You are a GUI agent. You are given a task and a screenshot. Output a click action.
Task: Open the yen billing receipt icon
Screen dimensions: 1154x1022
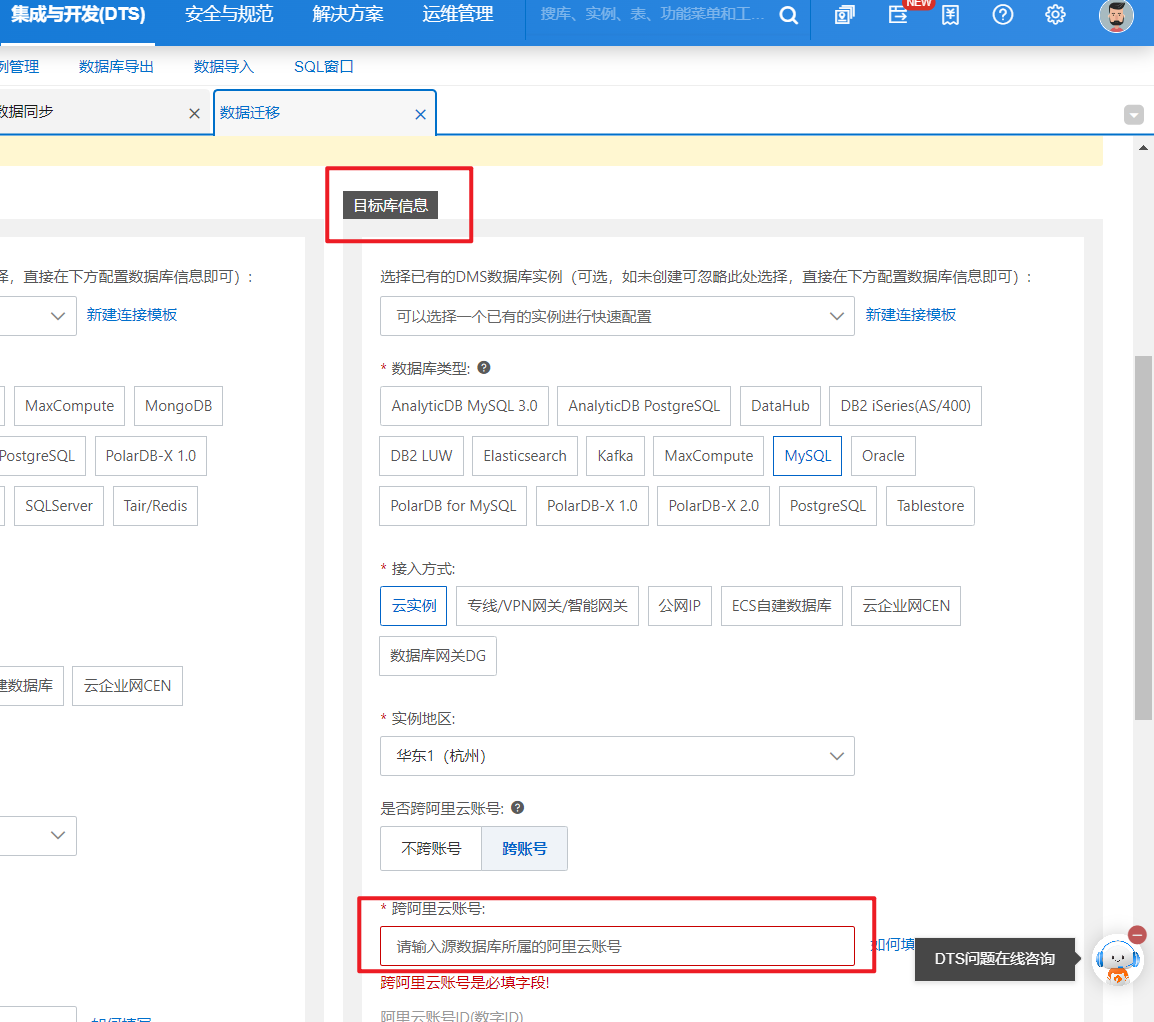pyautogui.click(x=950, y=15)
